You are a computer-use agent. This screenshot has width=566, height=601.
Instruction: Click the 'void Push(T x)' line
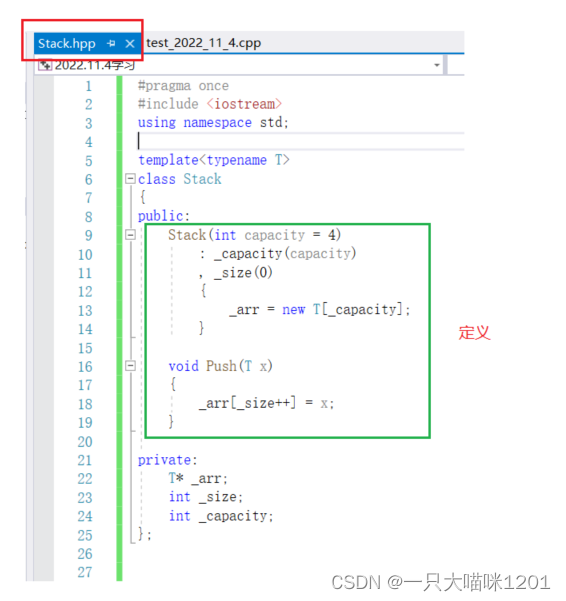coord(220,366)
